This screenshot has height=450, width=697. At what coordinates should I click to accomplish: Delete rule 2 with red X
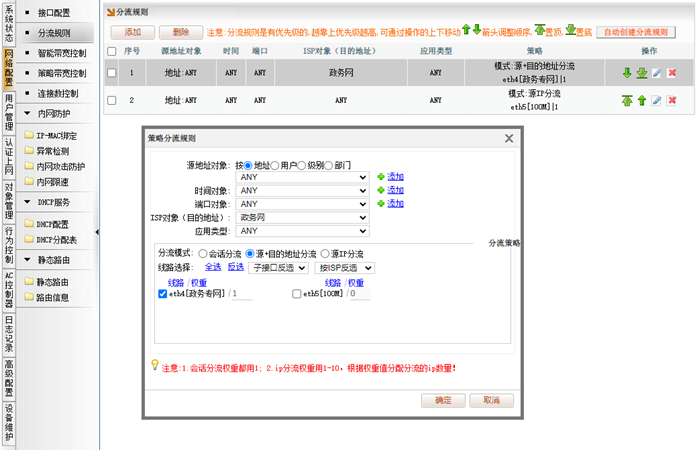[x=672, y=101]
